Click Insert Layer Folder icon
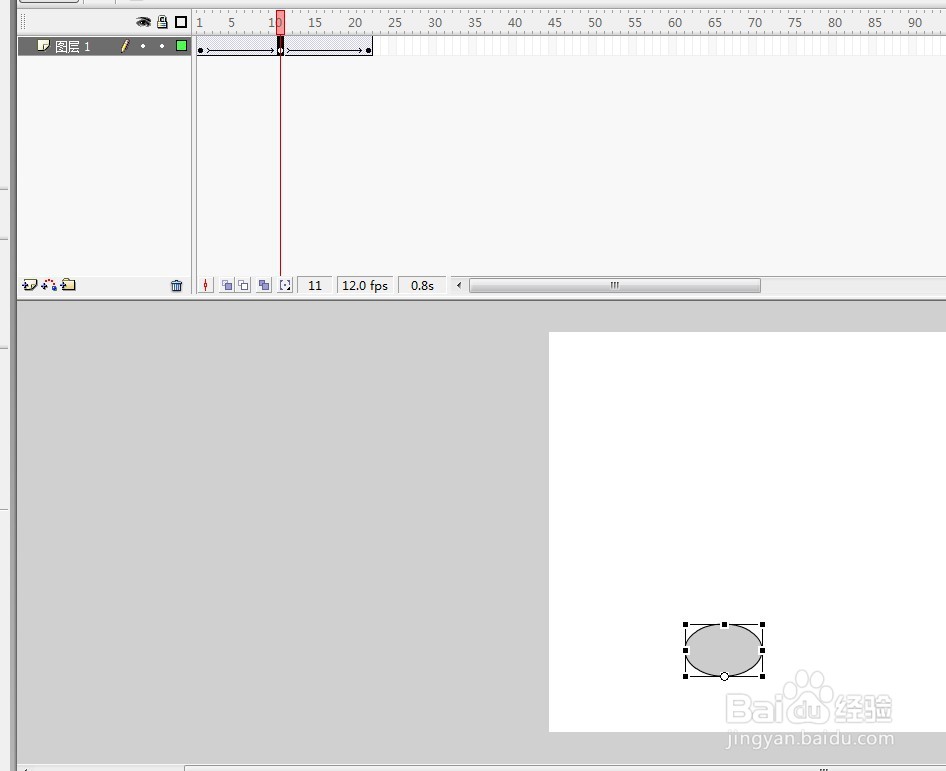The height and width of the screenshot is (771, 946). coord(68,285)
